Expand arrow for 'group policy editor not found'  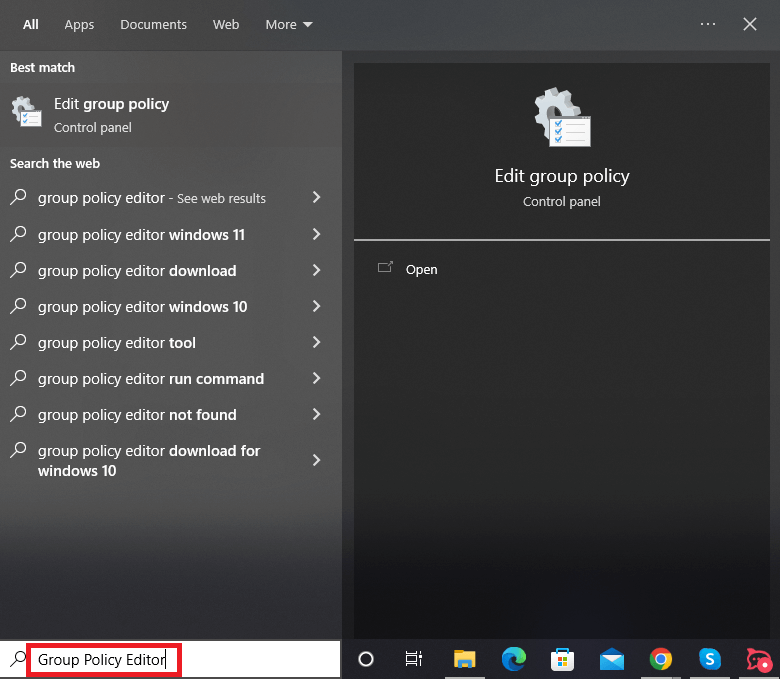316,414
